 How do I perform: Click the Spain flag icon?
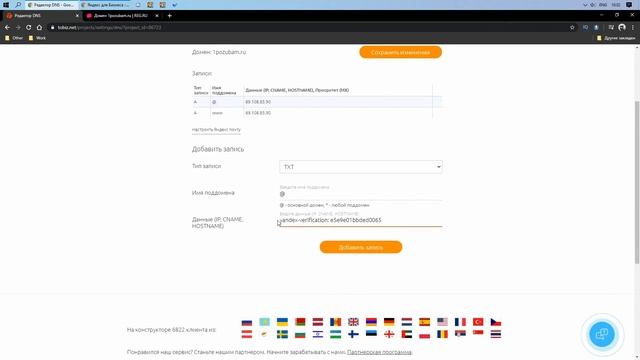coord(424,322)
